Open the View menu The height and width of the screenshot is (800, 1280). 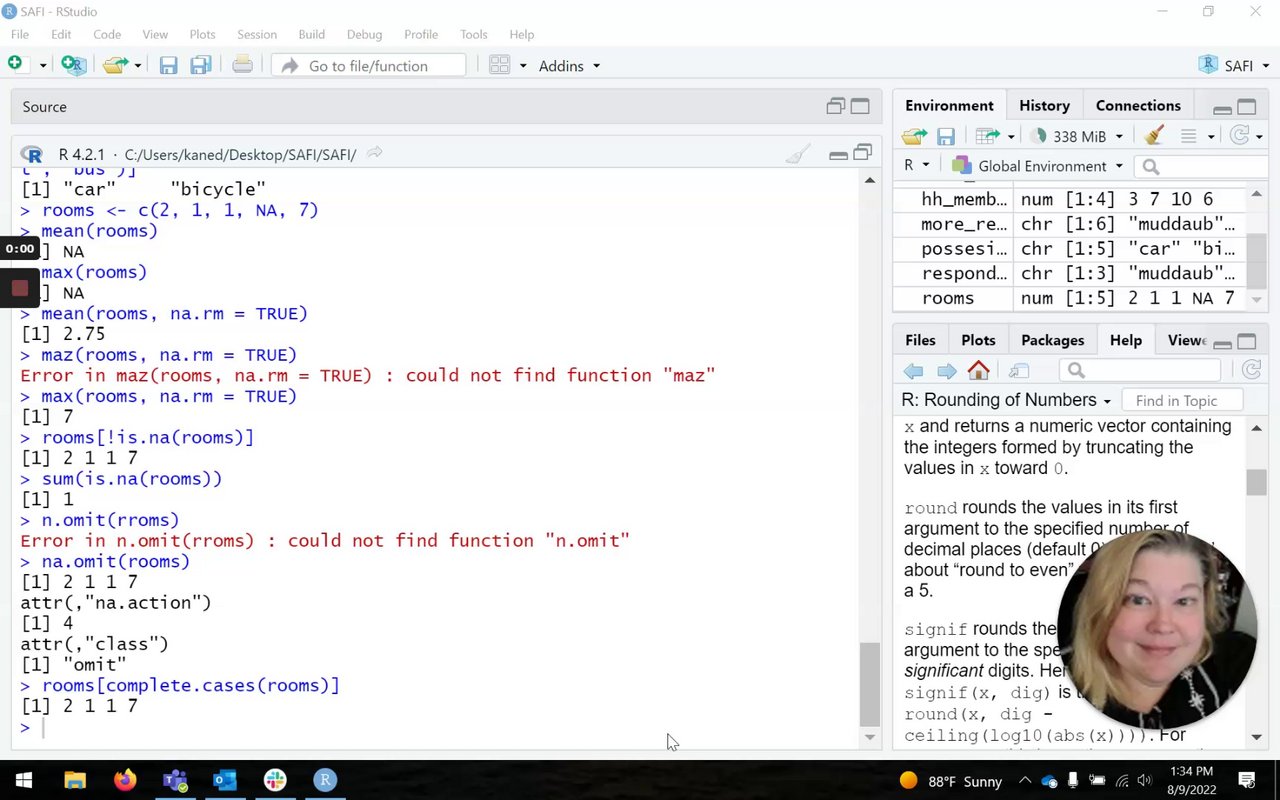[155, 34]
